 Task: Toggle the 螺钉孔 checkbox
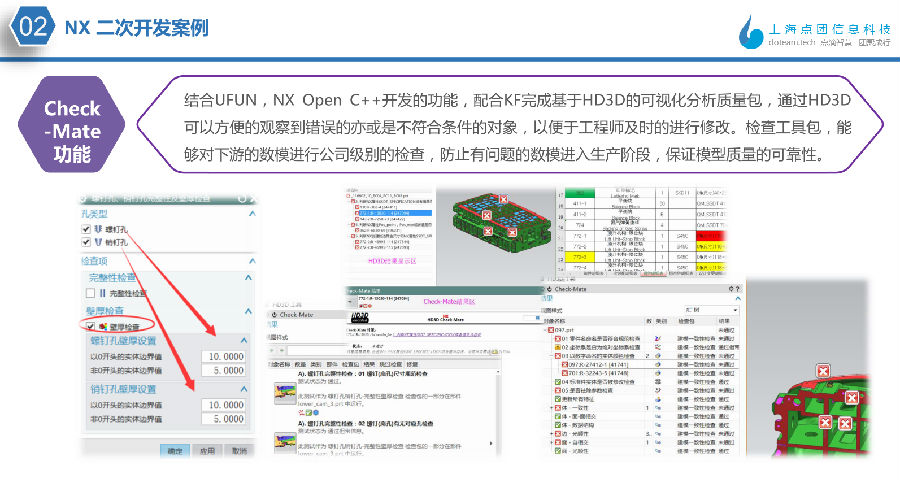pyautogui.click(x=85, y=229)
